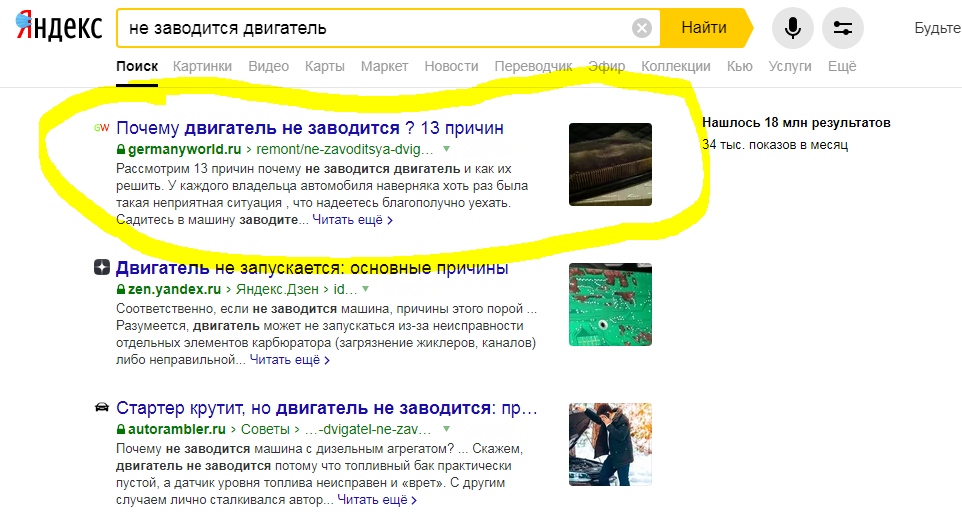Switch to the Картинки tab
The height and width of the screenshot is (529, 962).
point(202,66)
